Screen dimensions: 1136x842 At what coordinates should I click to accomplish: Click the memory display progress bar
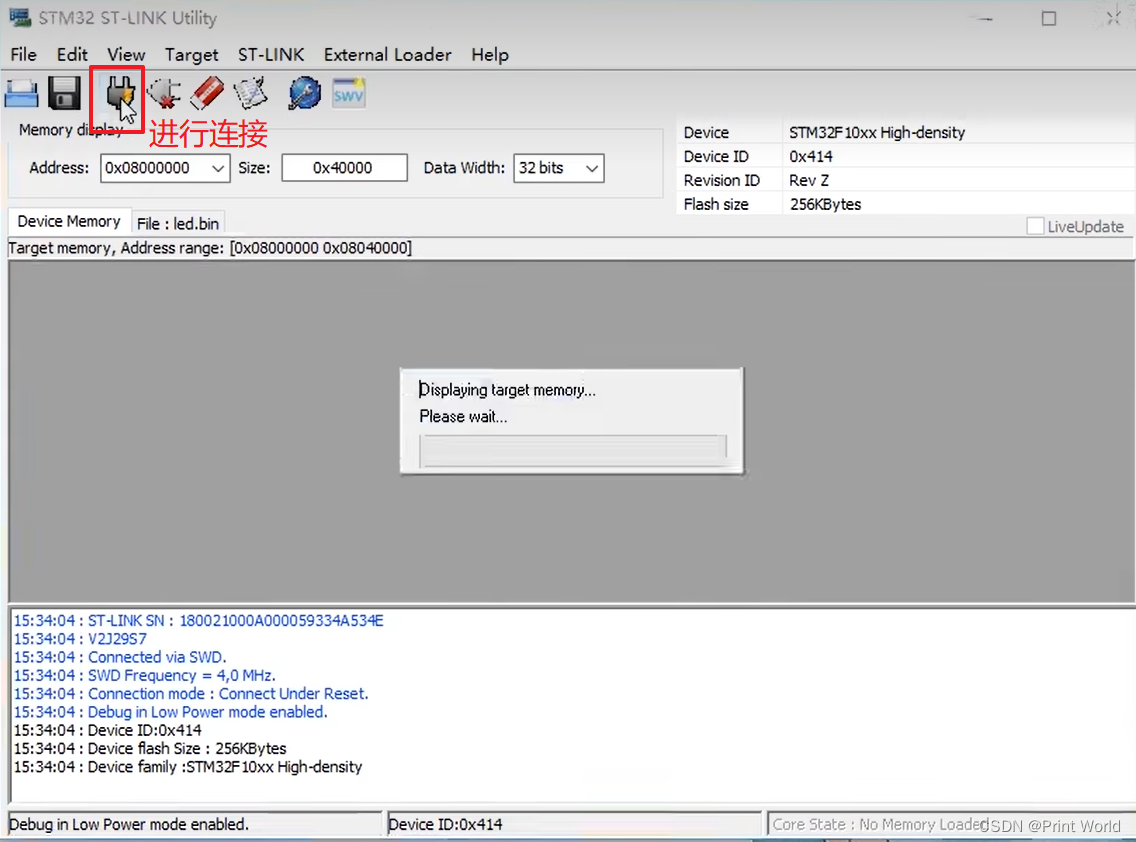[x=572, y=450]
